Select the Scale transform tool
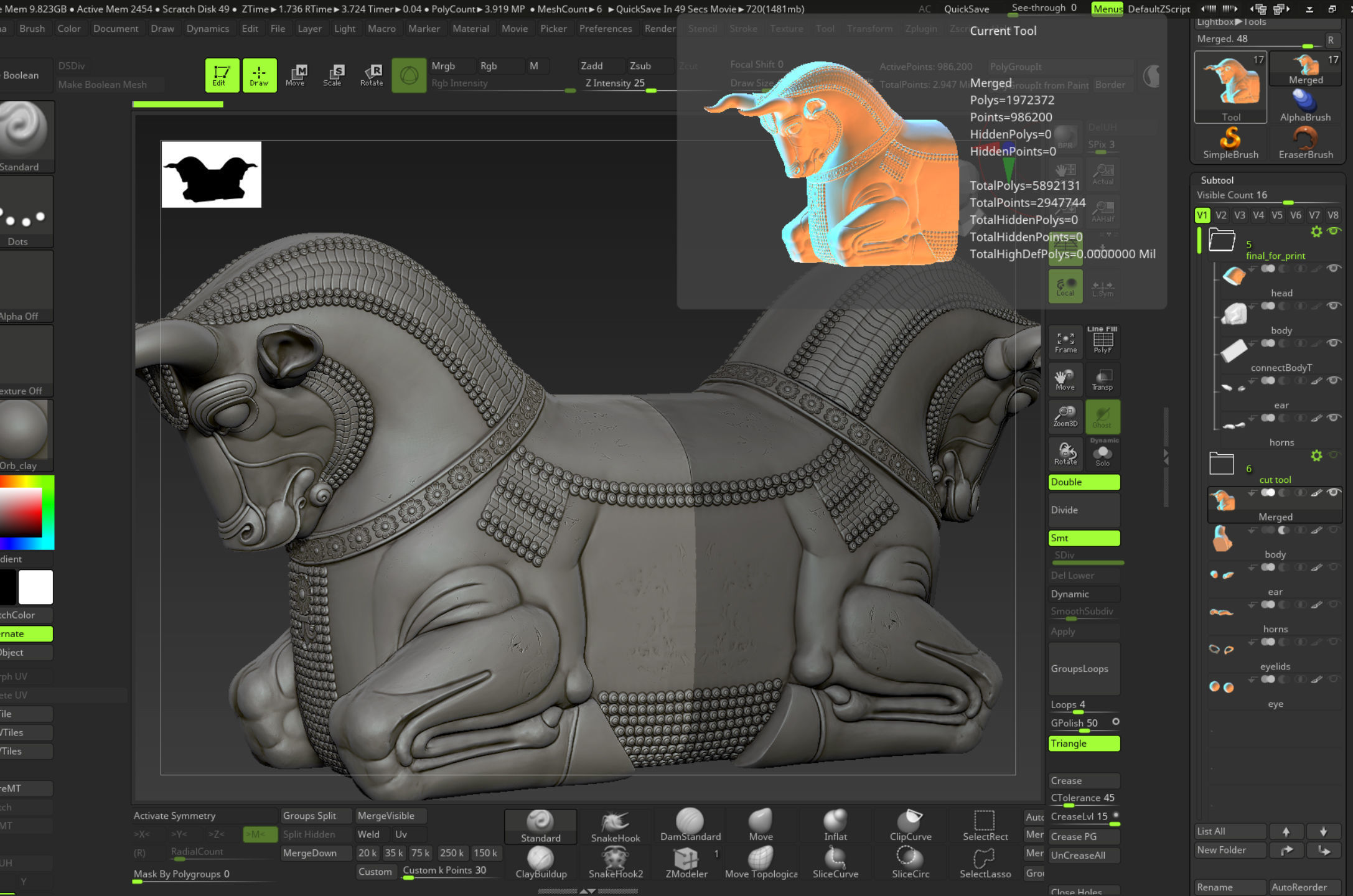 tap(333, 75)
